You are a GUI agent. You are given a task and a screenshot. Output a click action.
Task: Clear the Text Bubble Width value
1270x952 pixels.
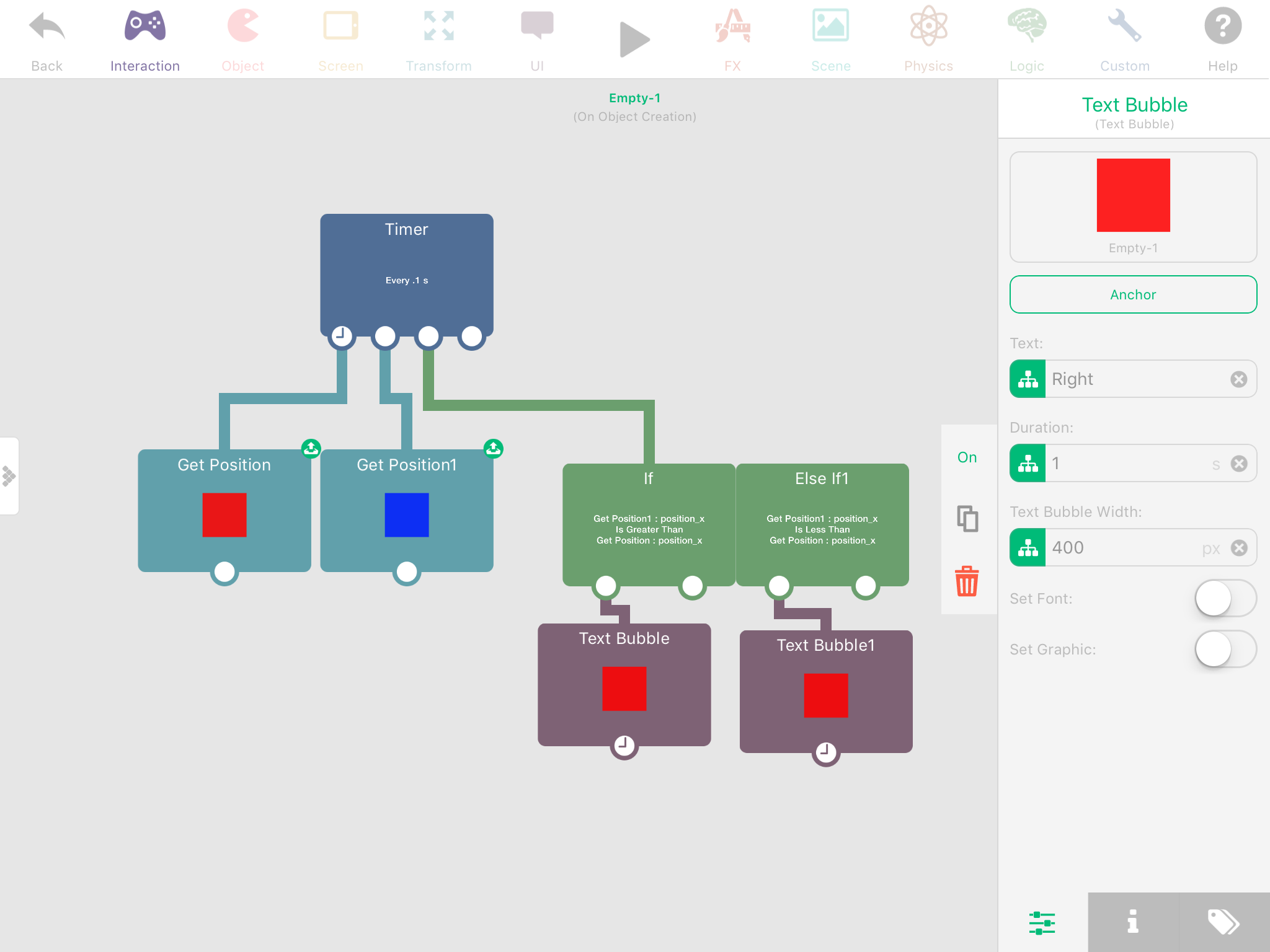point(1238,547)
